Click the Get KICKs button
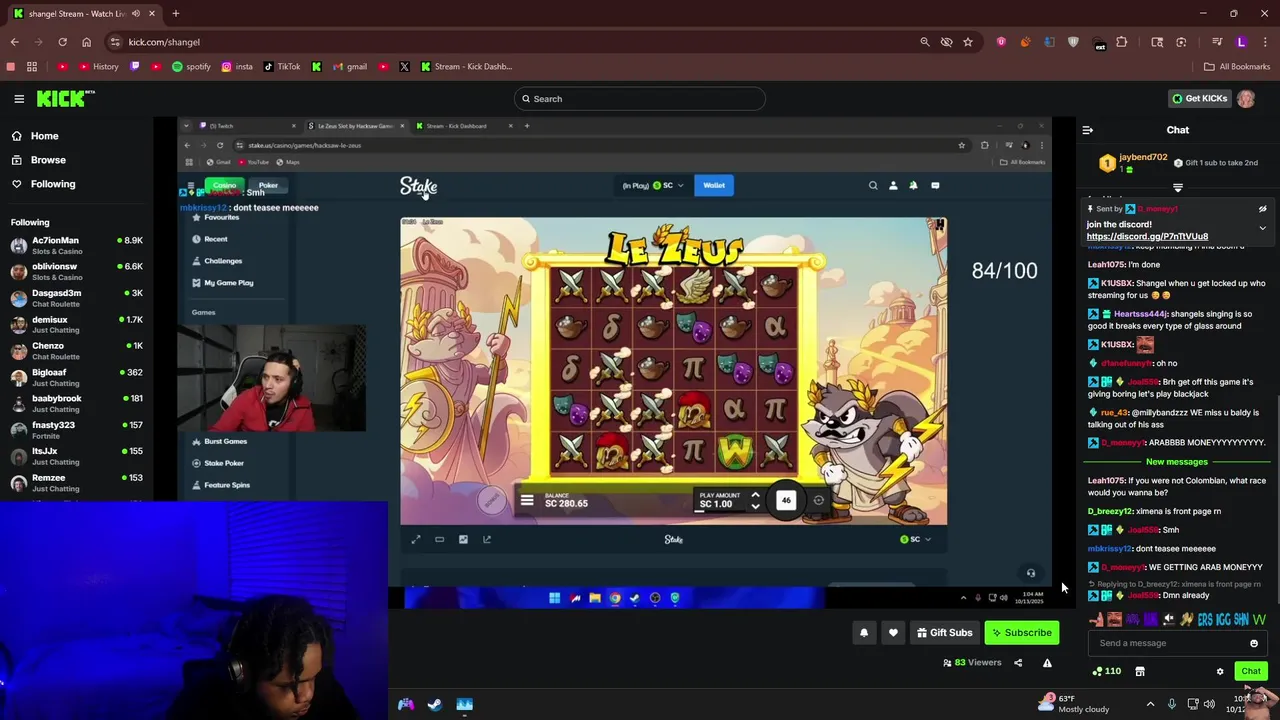1280x720 pixels. click(1199, 99)
